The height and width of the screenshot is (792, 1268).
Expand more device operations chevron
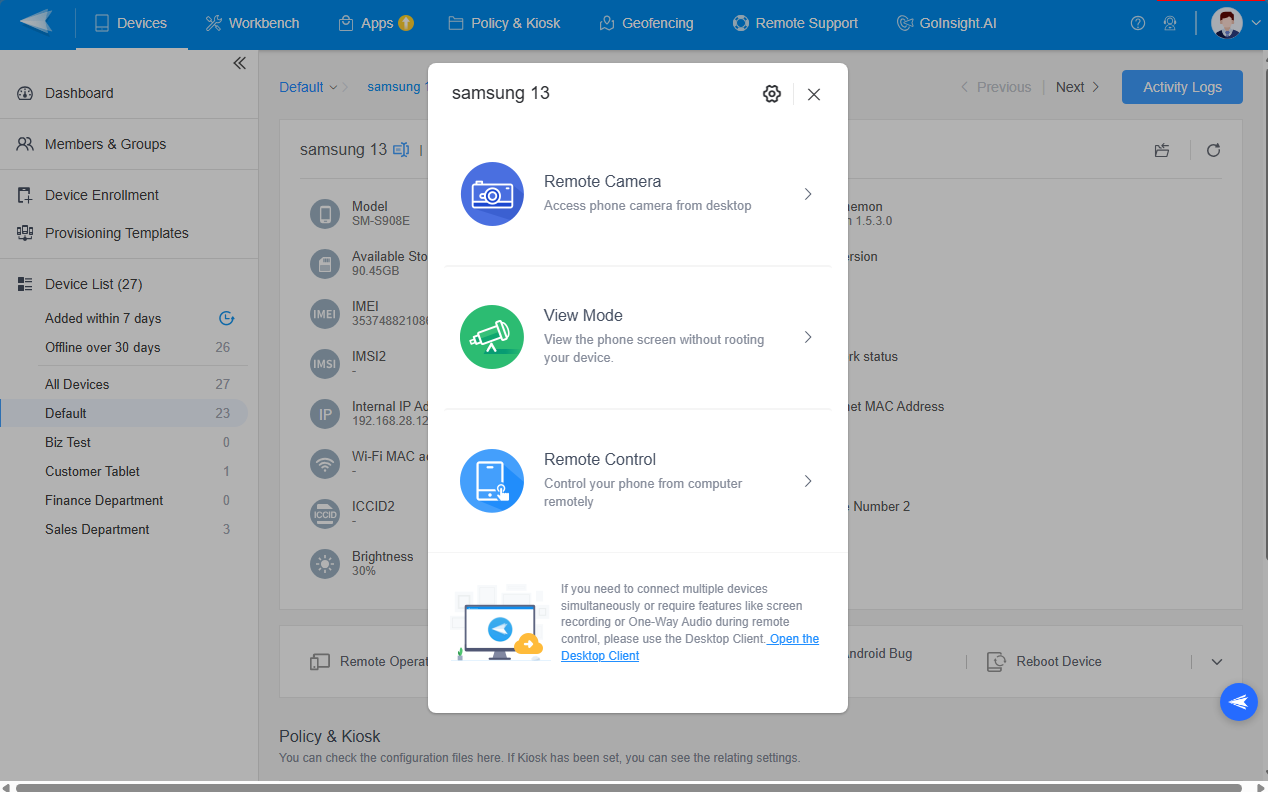click(1217, 661)
